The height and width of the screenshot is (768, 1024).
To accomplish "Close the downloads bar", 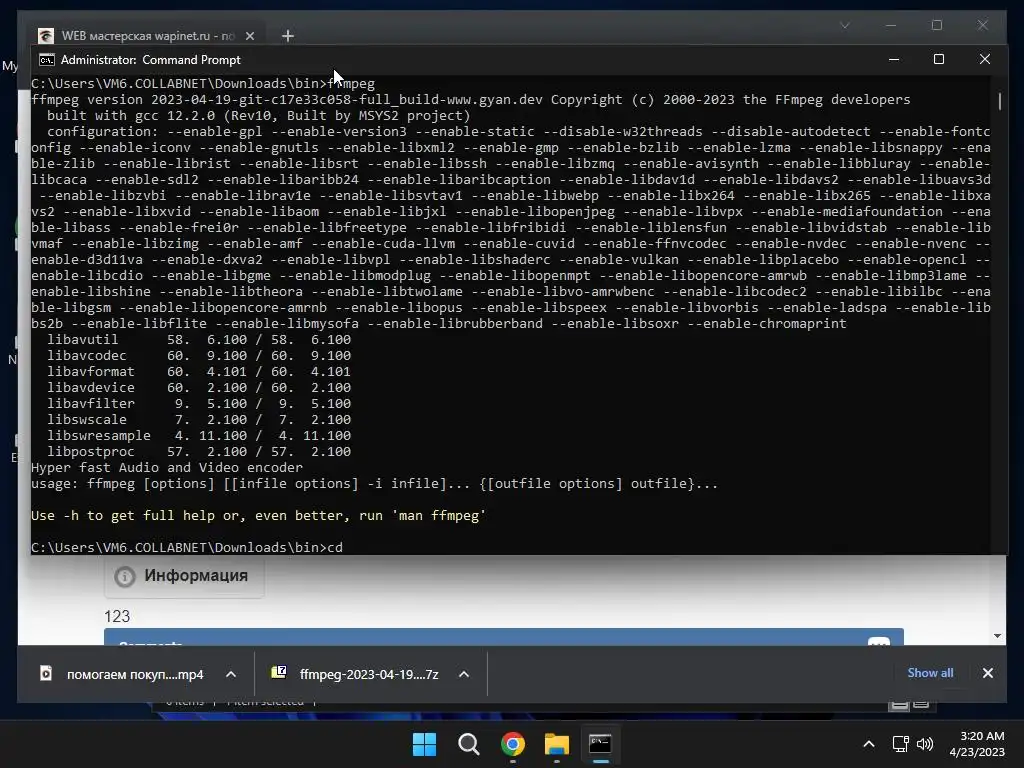I will [x=988, y=673].
